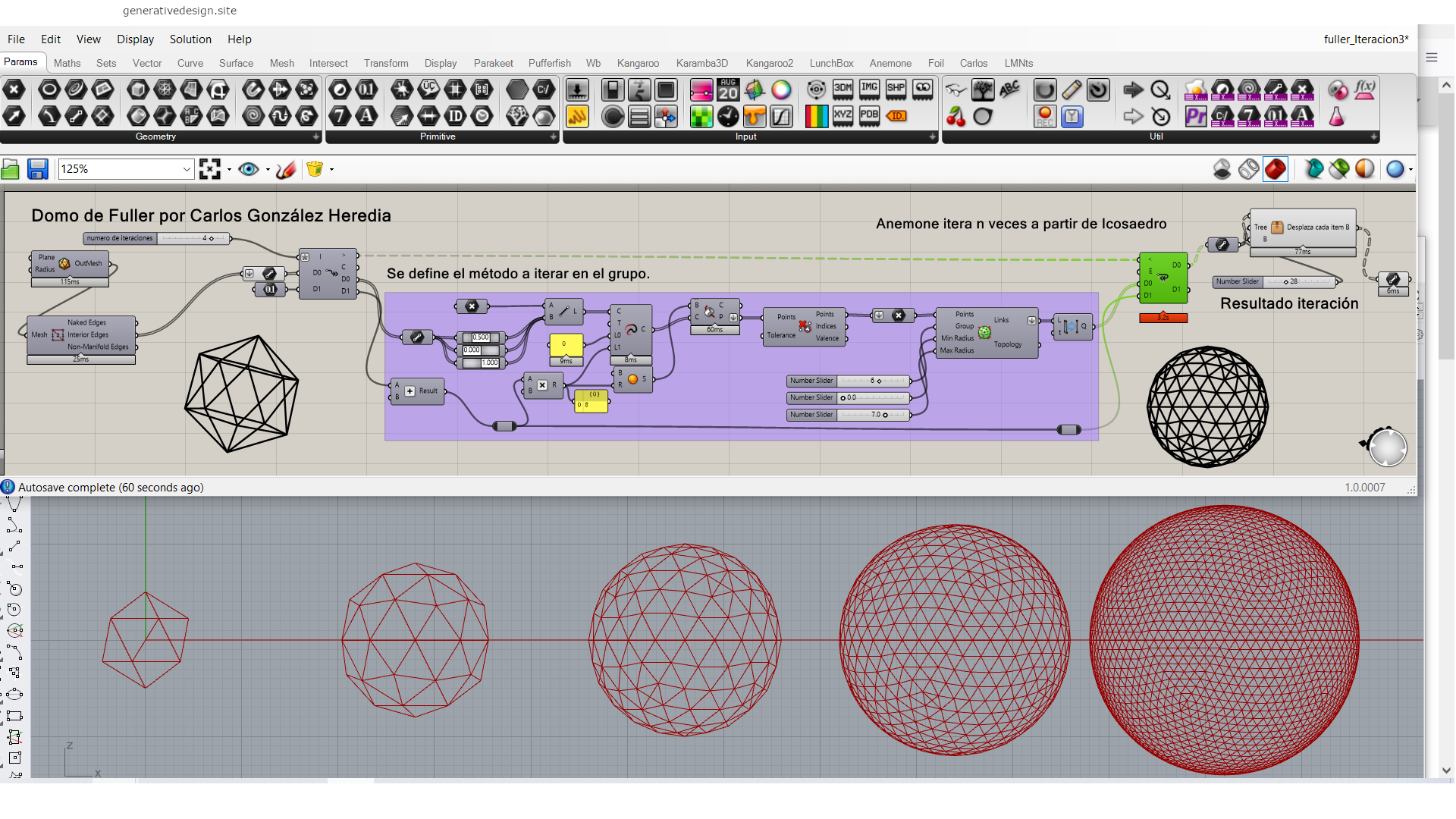The height and width of the screenshot is (819, 1456).
Task: Choose the purple 'Pr' Anemone icon
Action: coord(1196,116)
